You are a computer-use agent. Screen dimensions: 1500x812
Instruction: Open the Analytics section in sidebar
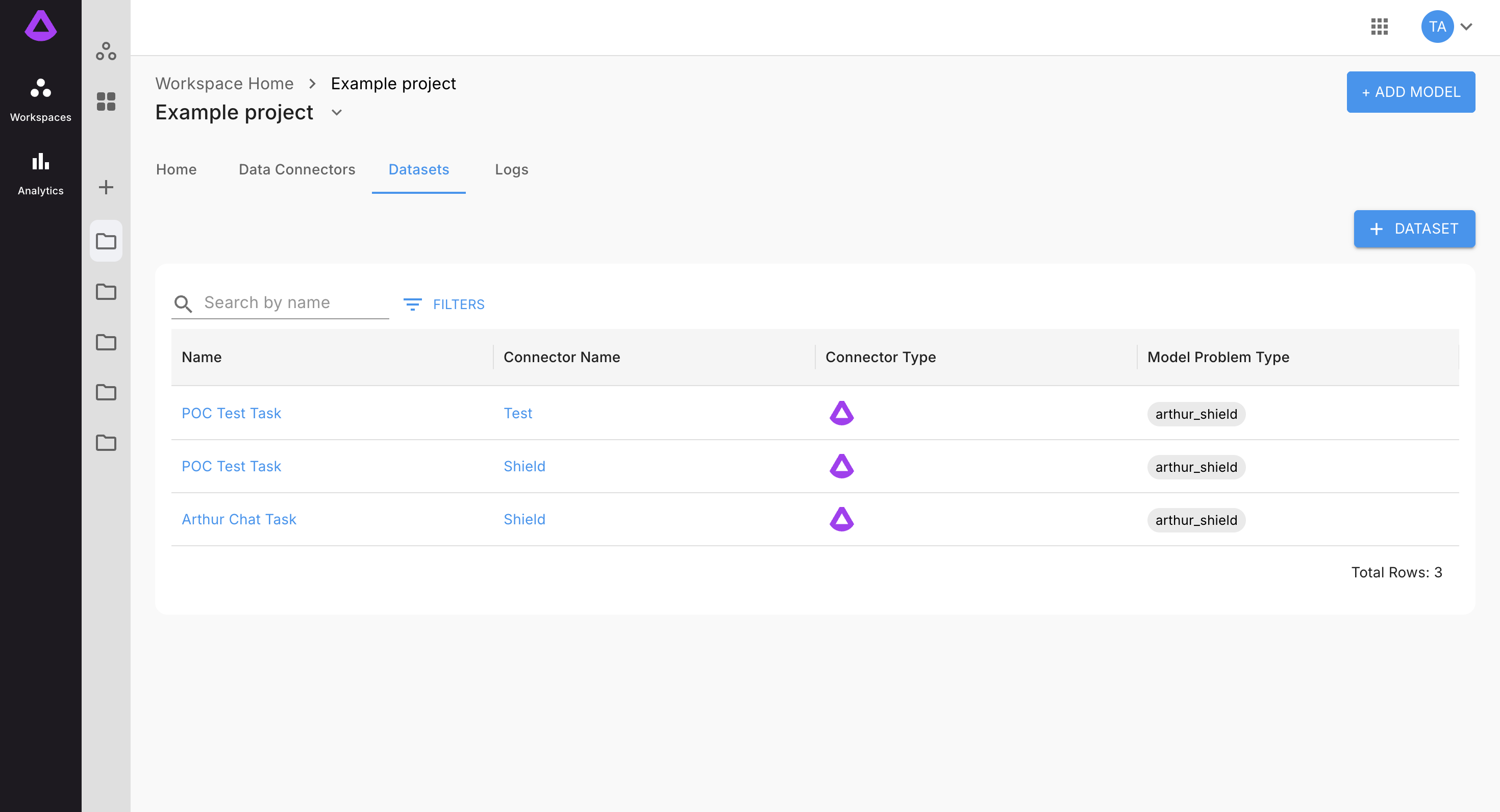(40, 173)
